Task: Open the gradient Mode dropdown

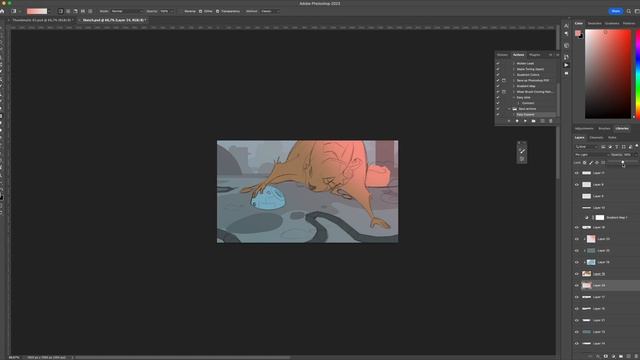Action: click(127, 11)
